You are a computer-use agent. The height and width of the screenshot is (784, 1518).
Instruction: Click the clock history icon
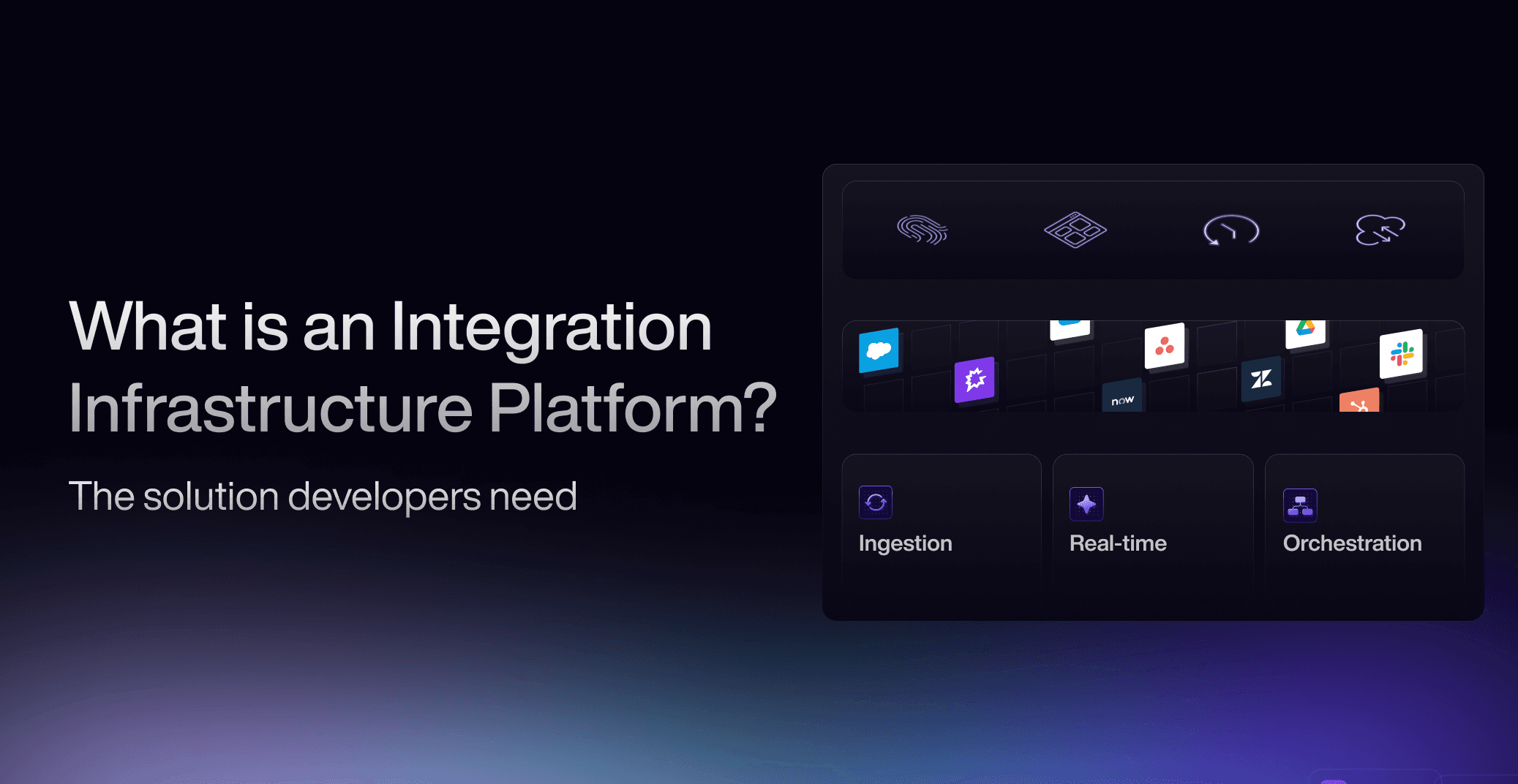coord(1230,230)
